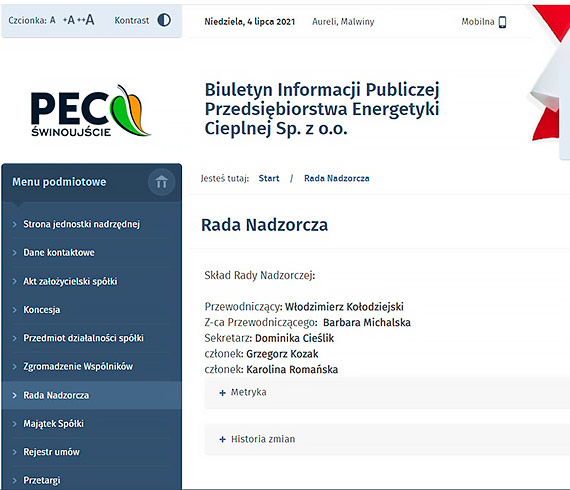Click the name Grzegorz Kozak
This screenshot has width=570, height=490.
point(282,354)
